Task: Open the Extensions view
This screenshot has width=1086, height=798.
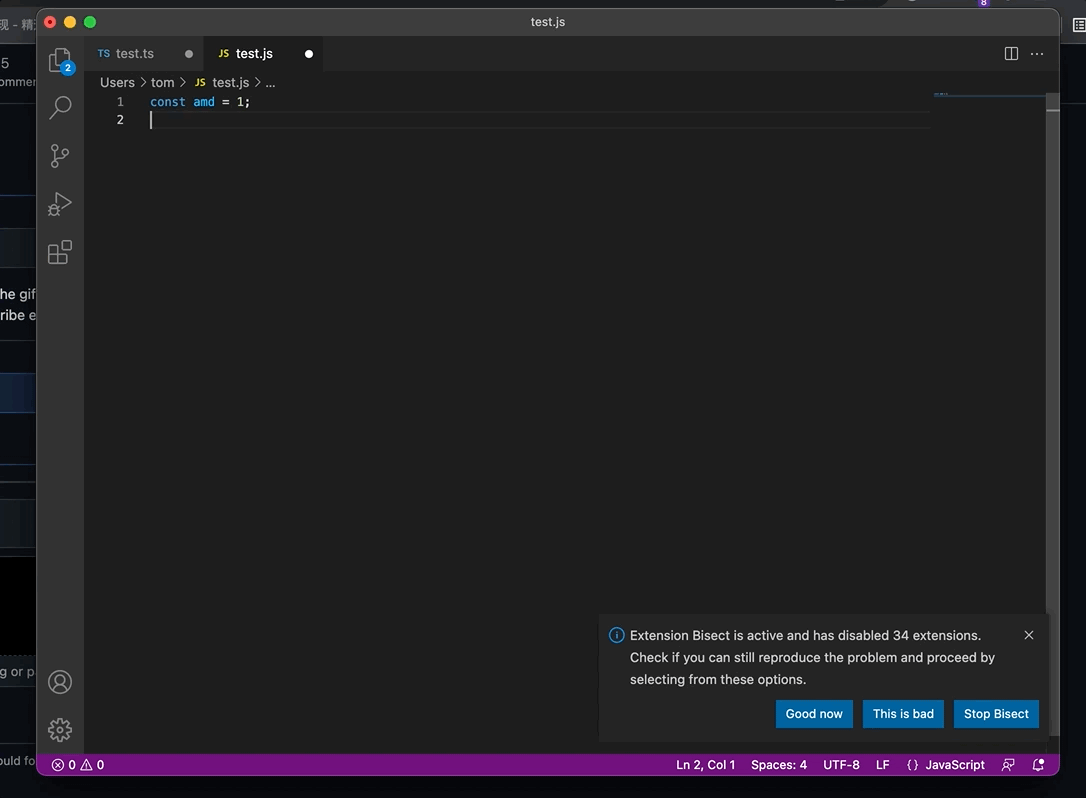Action: click(x=60, y=251)
